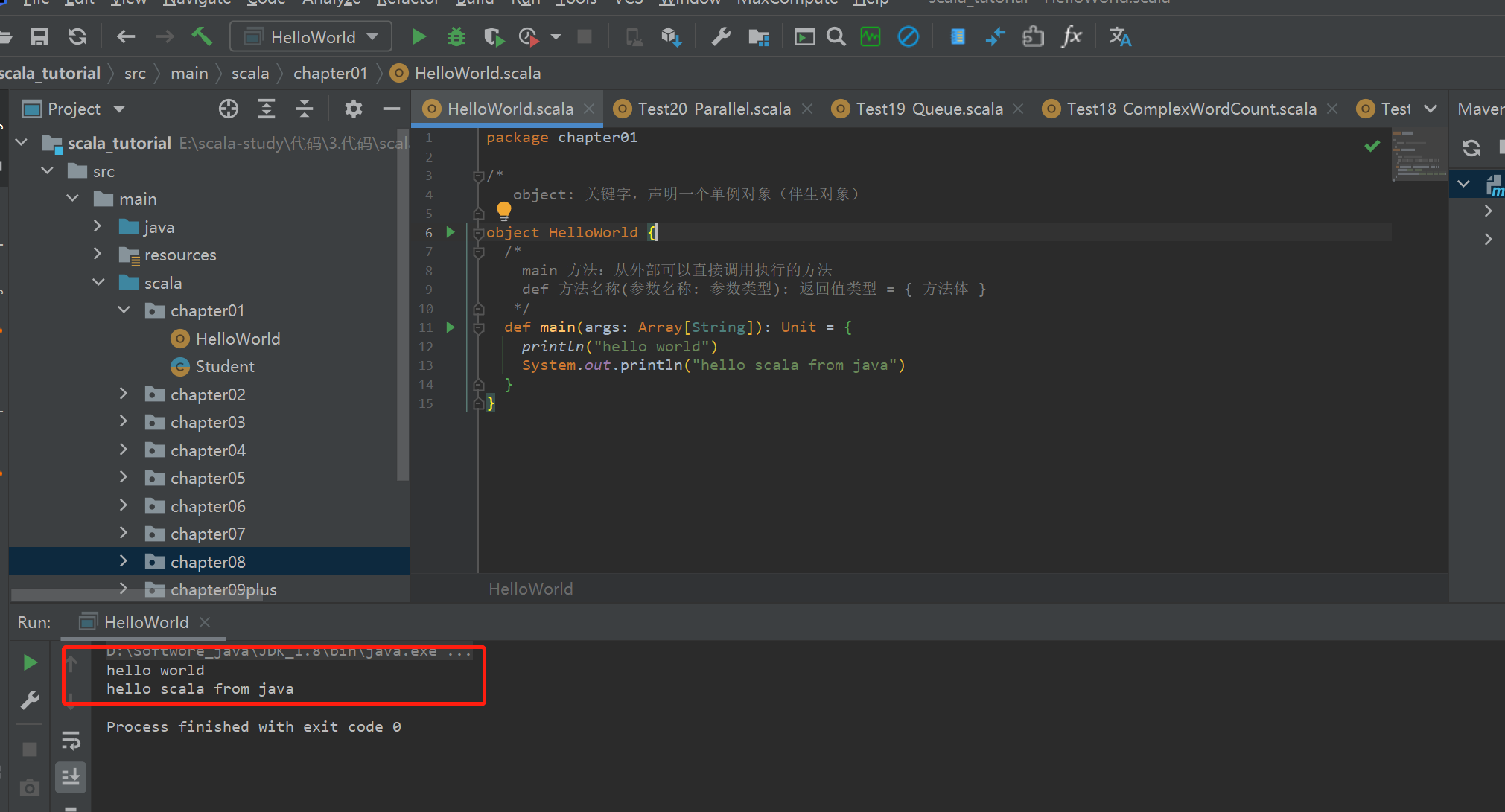Click the Translate icon in toolbar
Viewport: 1505px width, 812px height.
point(1119,36)
